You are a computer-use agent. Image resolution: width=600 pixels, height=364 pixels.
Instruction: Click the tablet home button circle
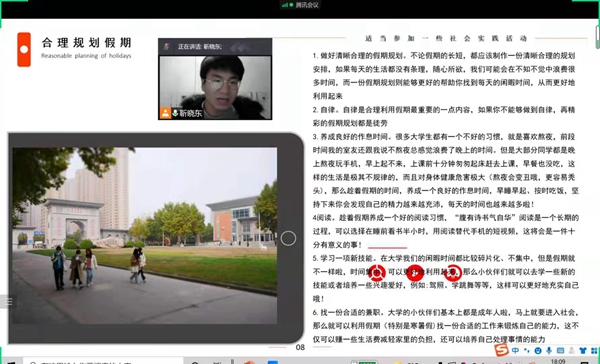(288, 238)
